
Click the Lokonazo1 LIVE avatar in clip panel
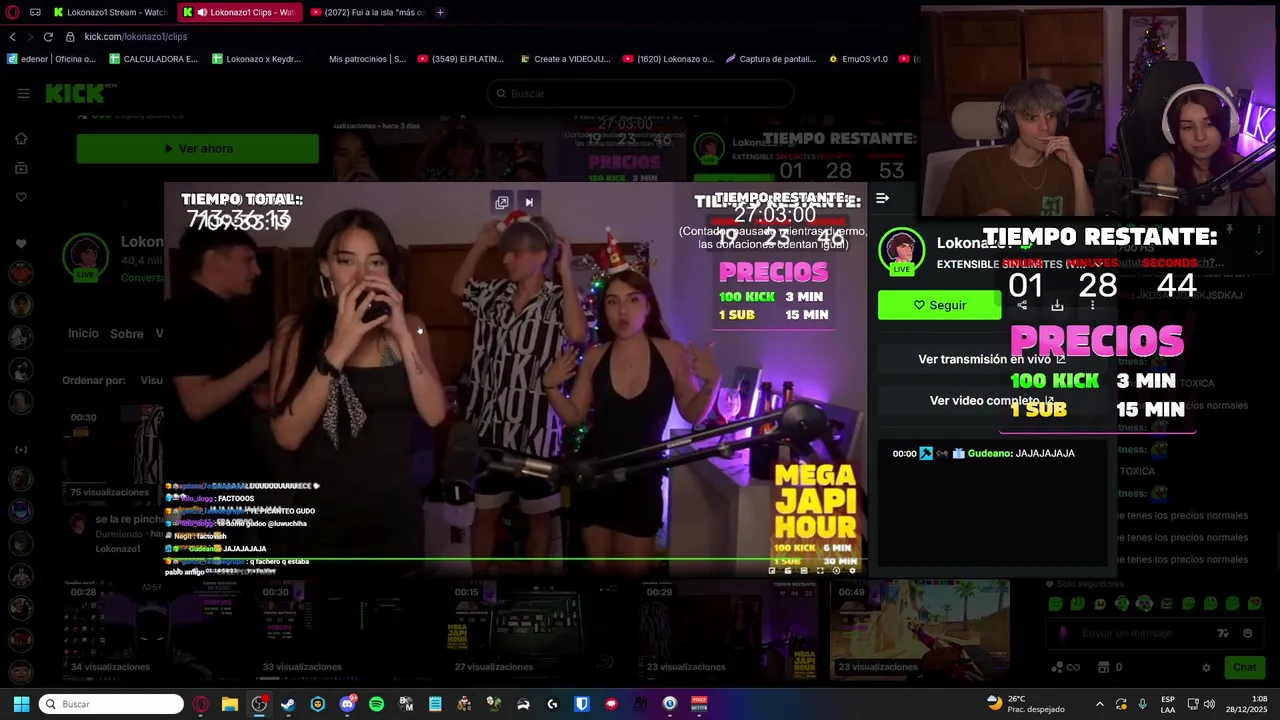pyautogui.click(x=901, y=252)
